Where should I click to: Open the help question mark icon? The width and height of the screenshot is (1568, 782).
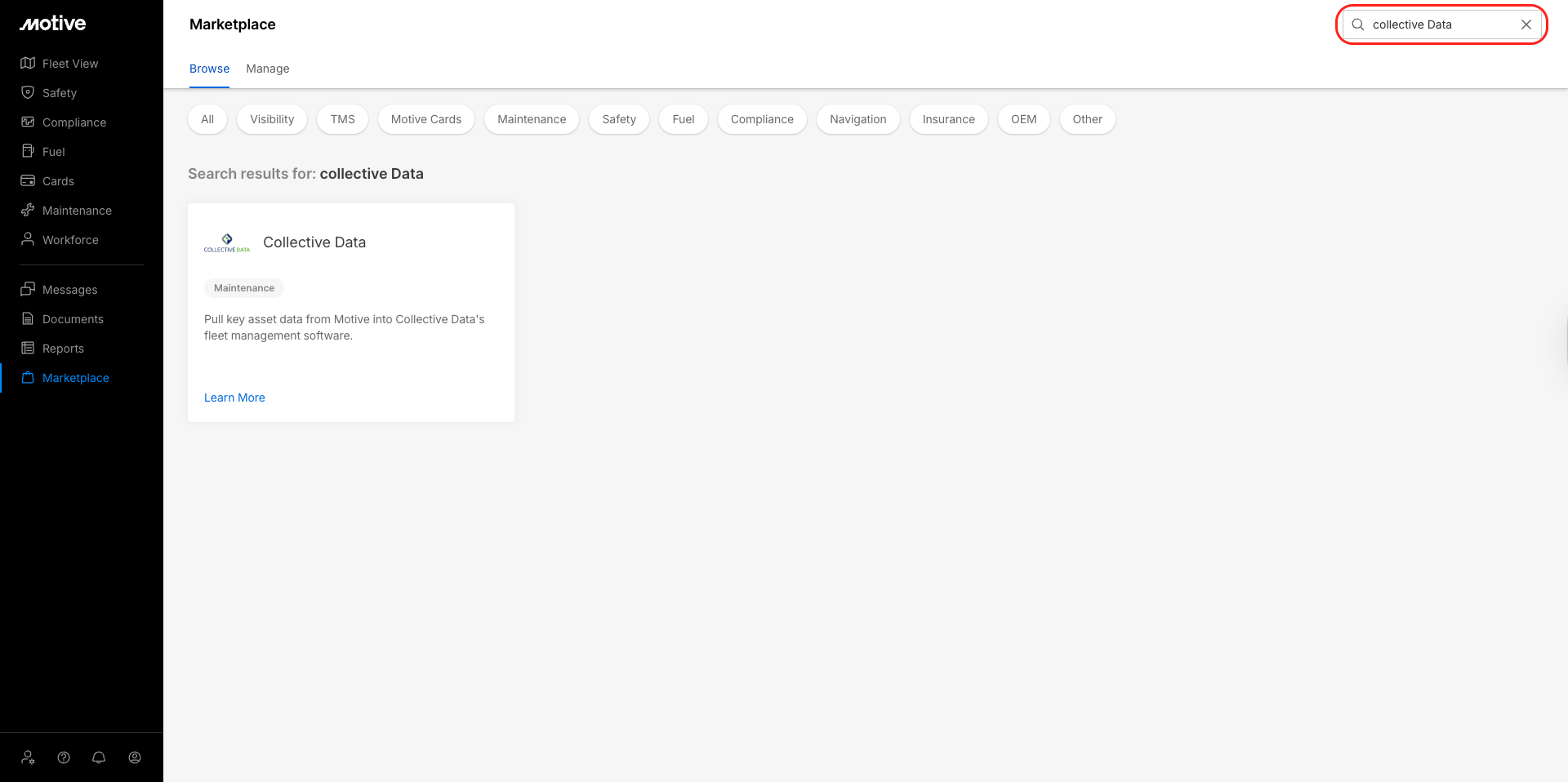(64, 758)
